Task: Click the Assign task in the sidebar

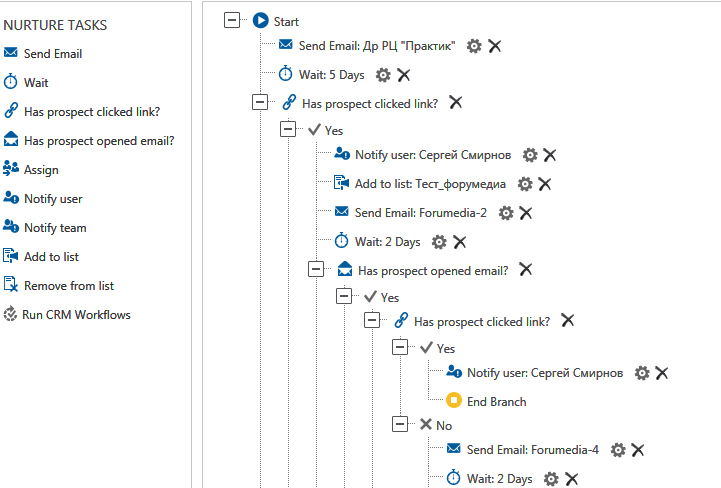Action: tap(41, 170)
